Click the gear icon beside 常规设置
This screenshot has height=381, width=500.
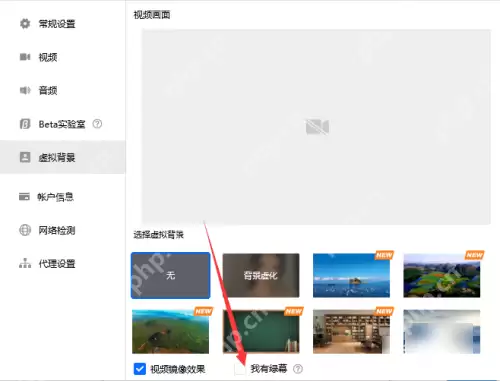click(x=25, y=24)
